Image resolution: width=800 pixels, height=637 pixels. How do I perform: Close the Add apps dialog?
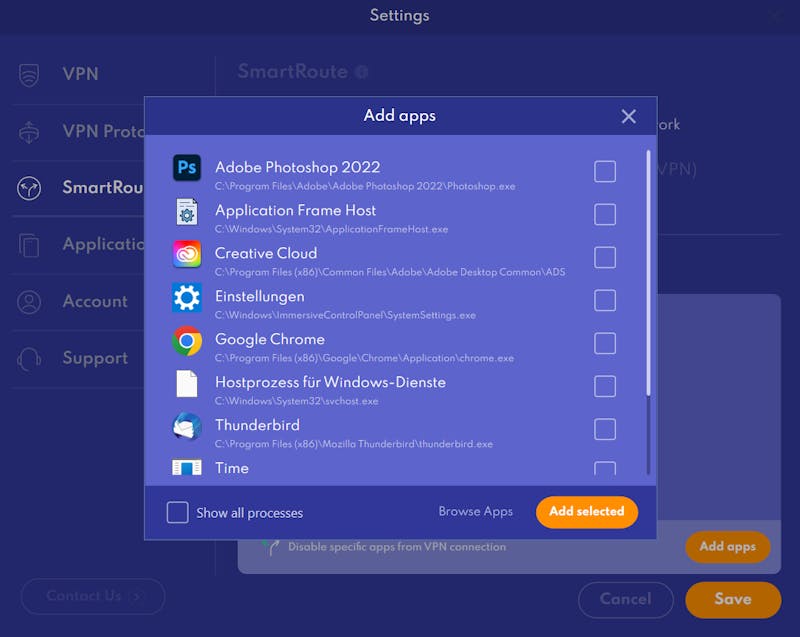click(629, 116)
